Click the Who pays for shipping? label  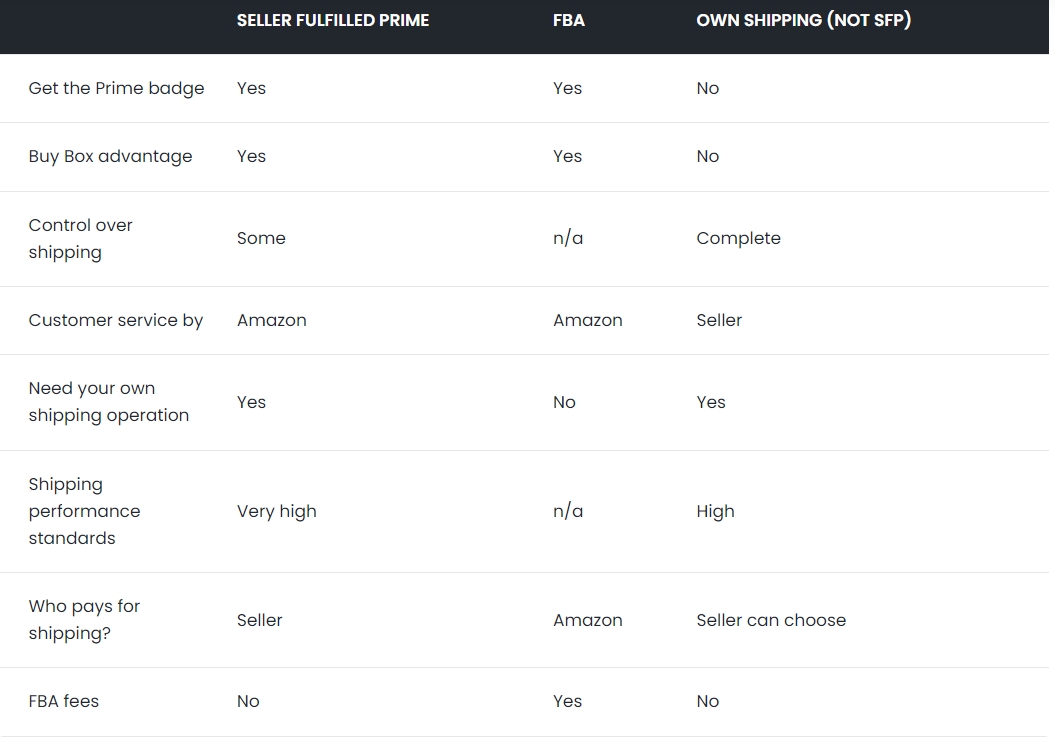(x=84, y=620)
